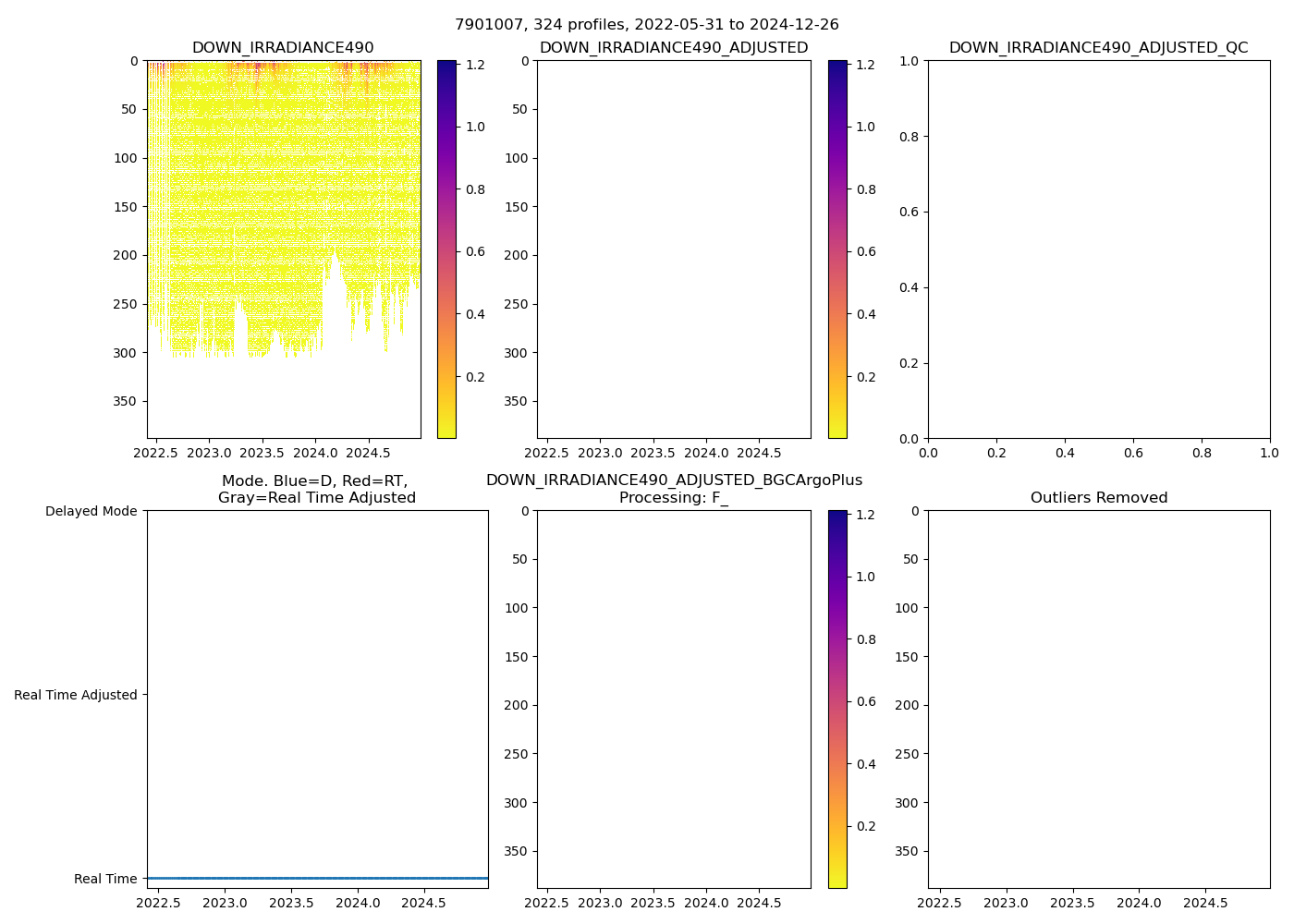Select the 'Delayed Mode' y-axis label

pyautogui.click(x=91, y=511)
